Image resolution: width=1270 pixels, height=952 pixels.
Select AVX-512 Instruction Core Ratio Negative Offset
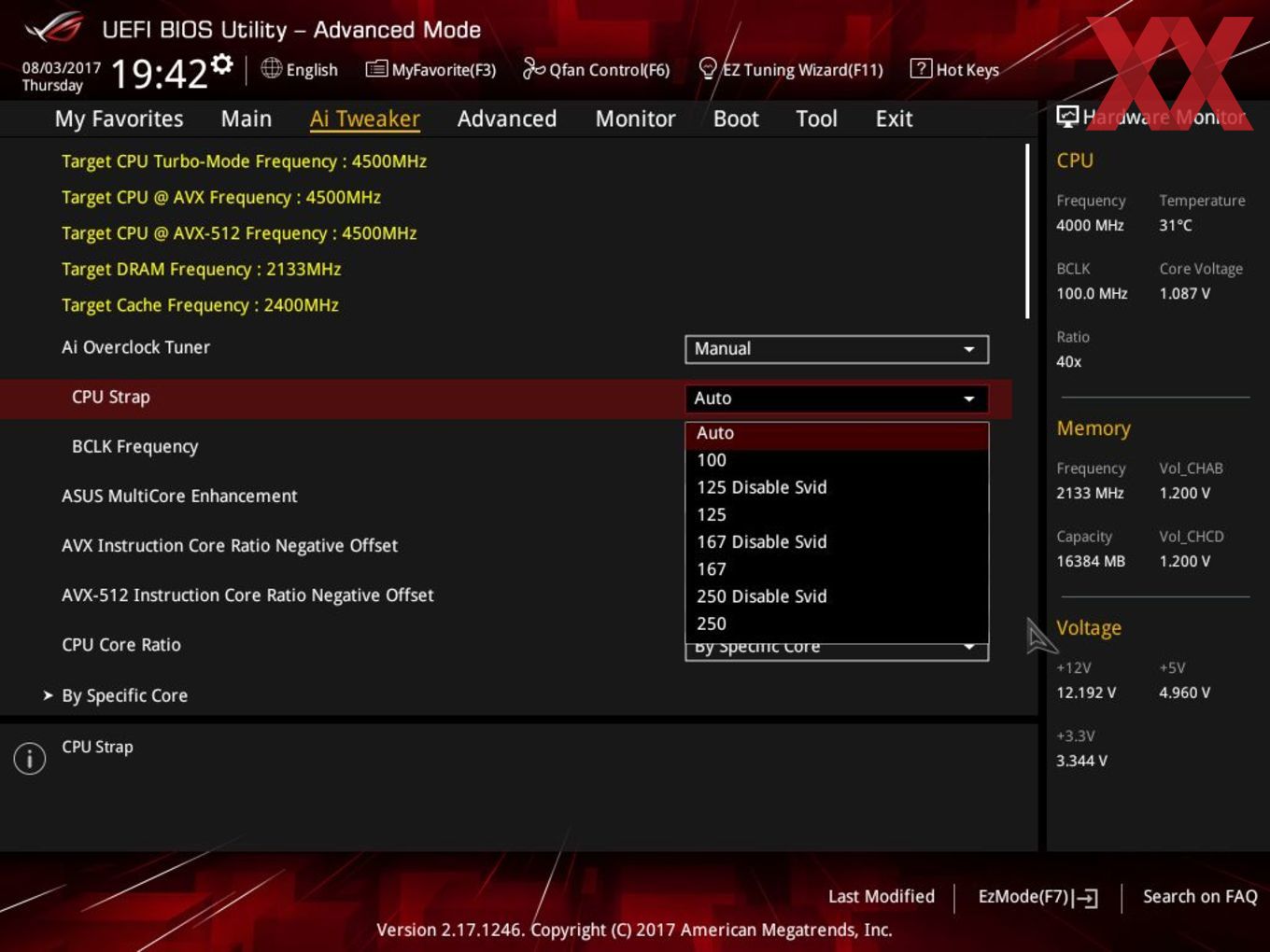click(247, 595)
